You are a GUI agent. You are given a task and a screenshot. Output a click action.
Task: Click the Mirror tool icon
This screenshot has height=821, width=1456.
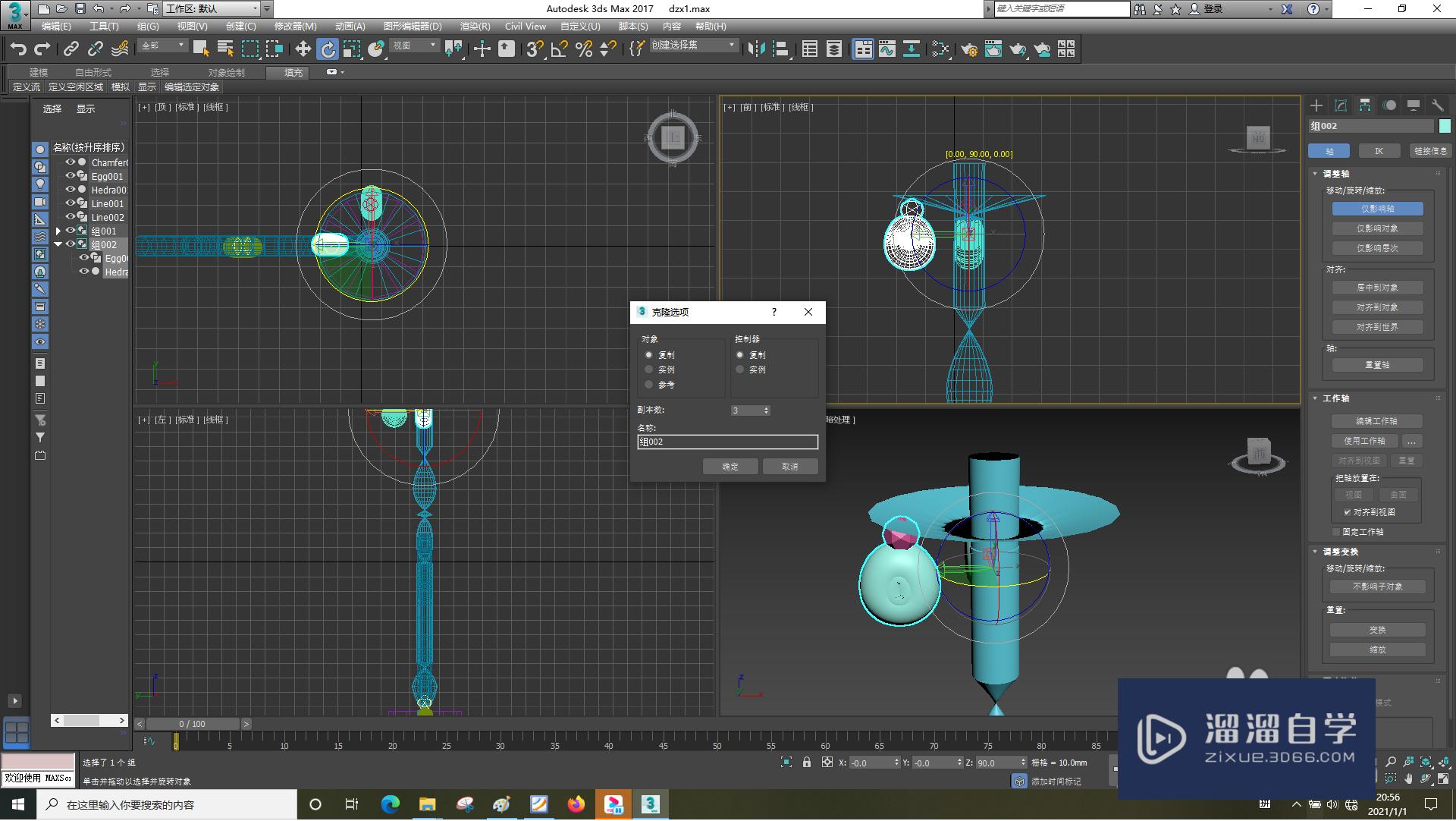[756, 49]
